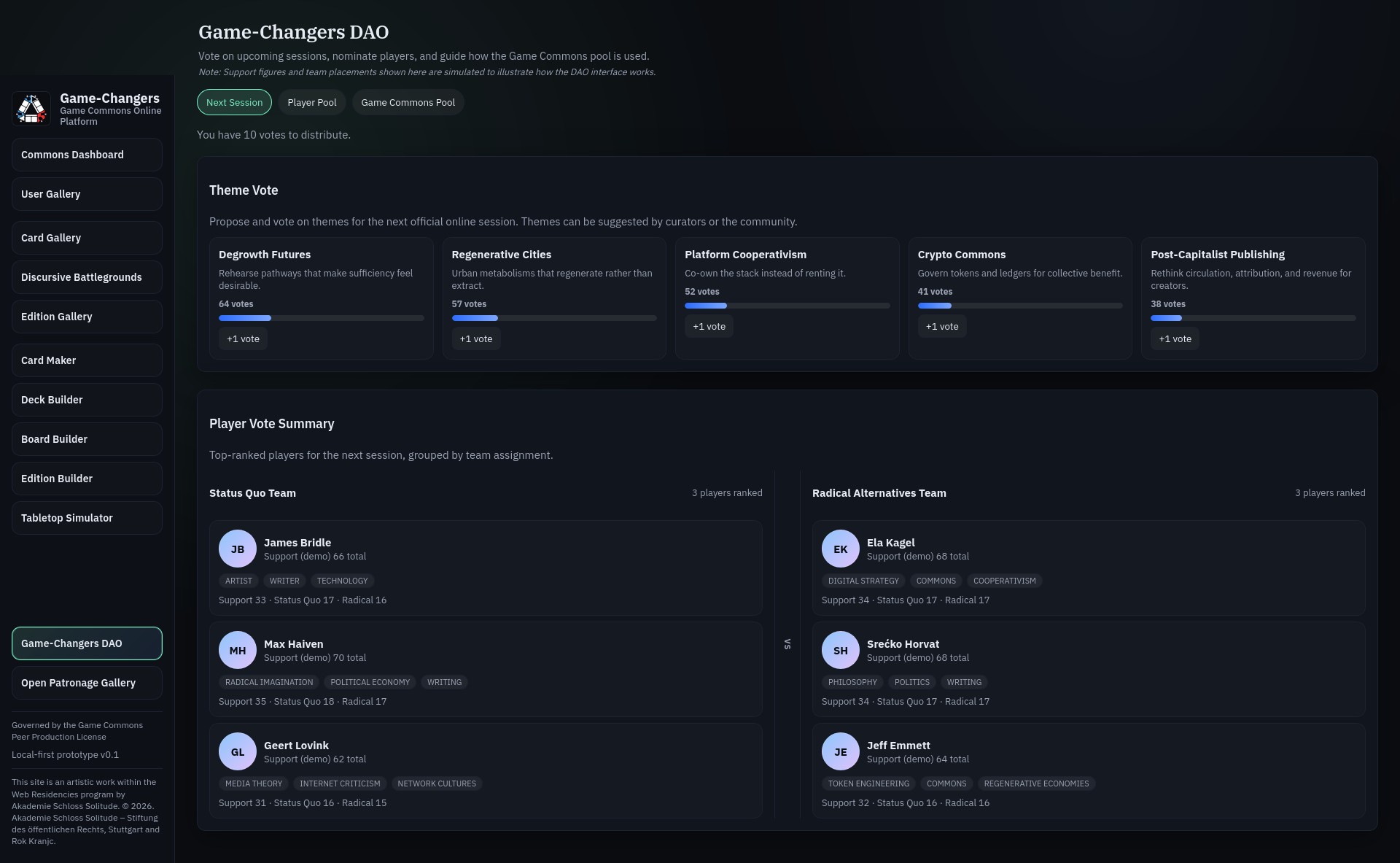Switch to the Next Session tab

point(234,102)
